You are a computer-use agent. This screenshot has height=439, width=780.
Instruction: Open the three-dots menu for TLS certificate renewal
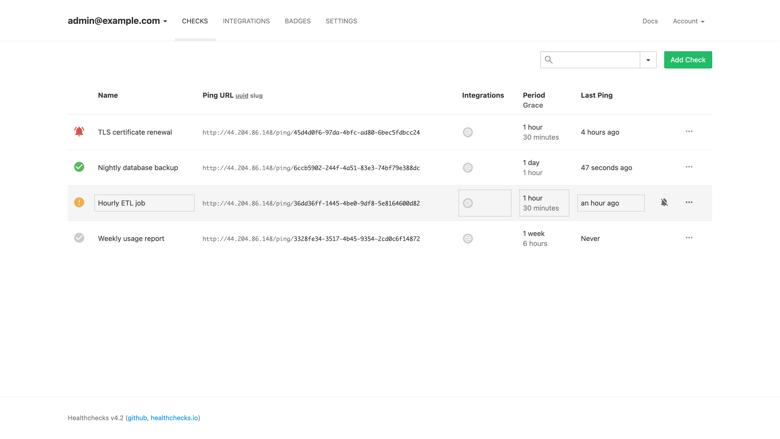point(689,132)
